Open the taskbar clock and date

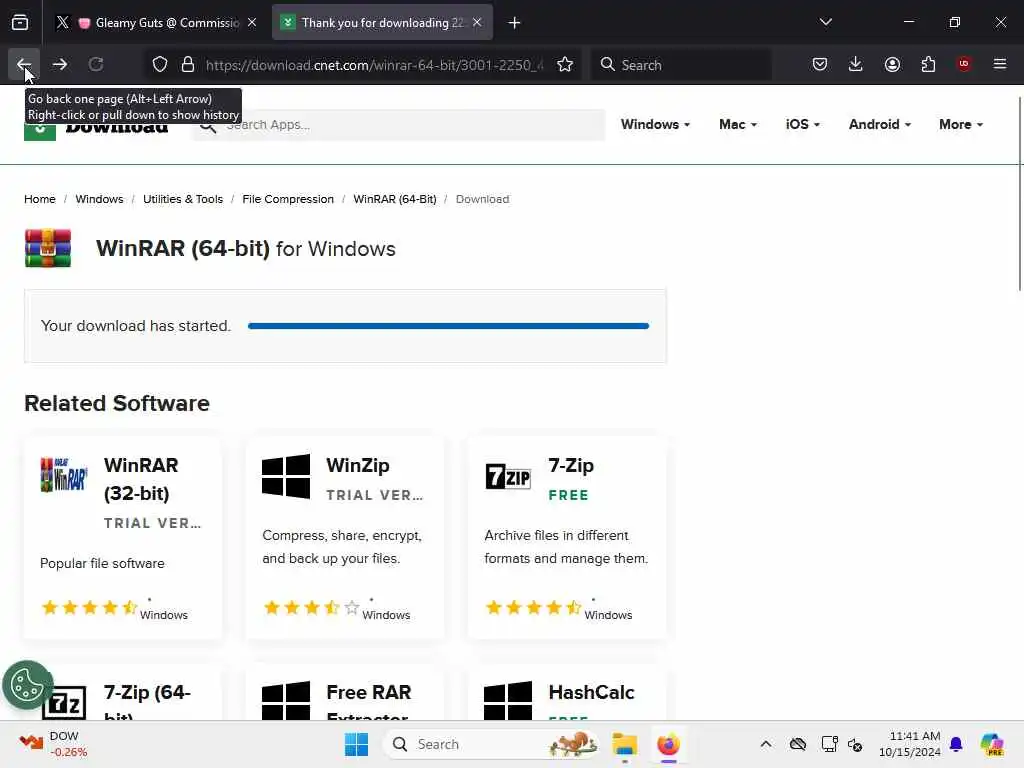click(910, 744)
